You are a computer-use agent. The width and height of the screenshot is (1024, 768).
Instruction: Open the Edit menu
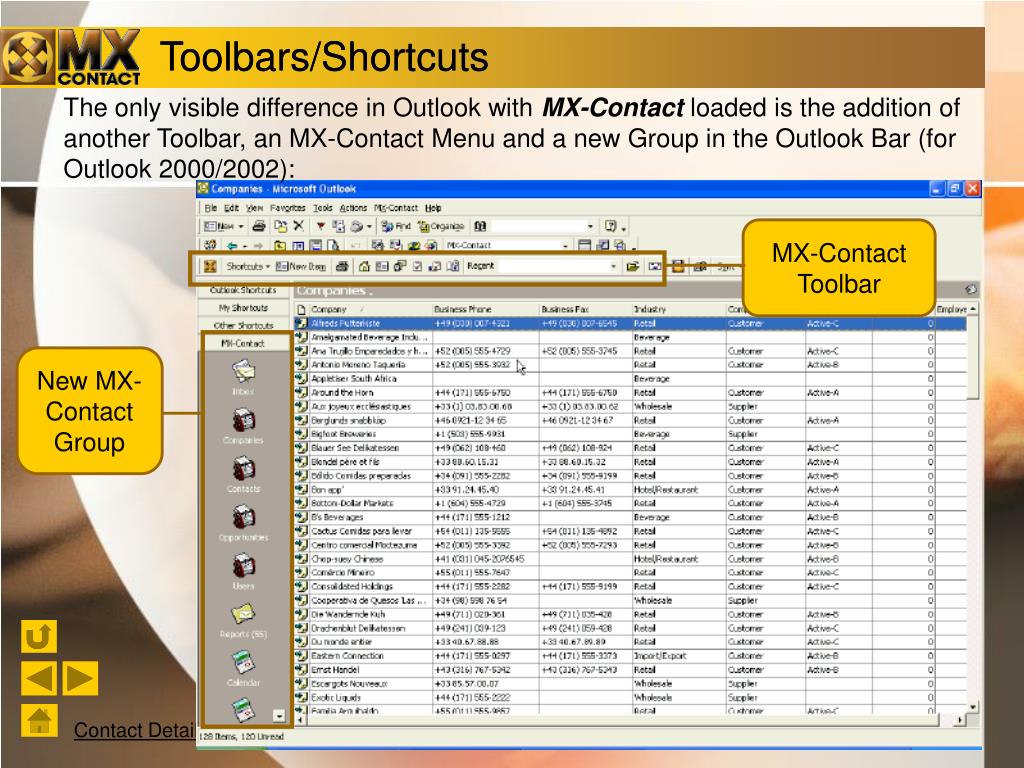(x=231, y=208)
